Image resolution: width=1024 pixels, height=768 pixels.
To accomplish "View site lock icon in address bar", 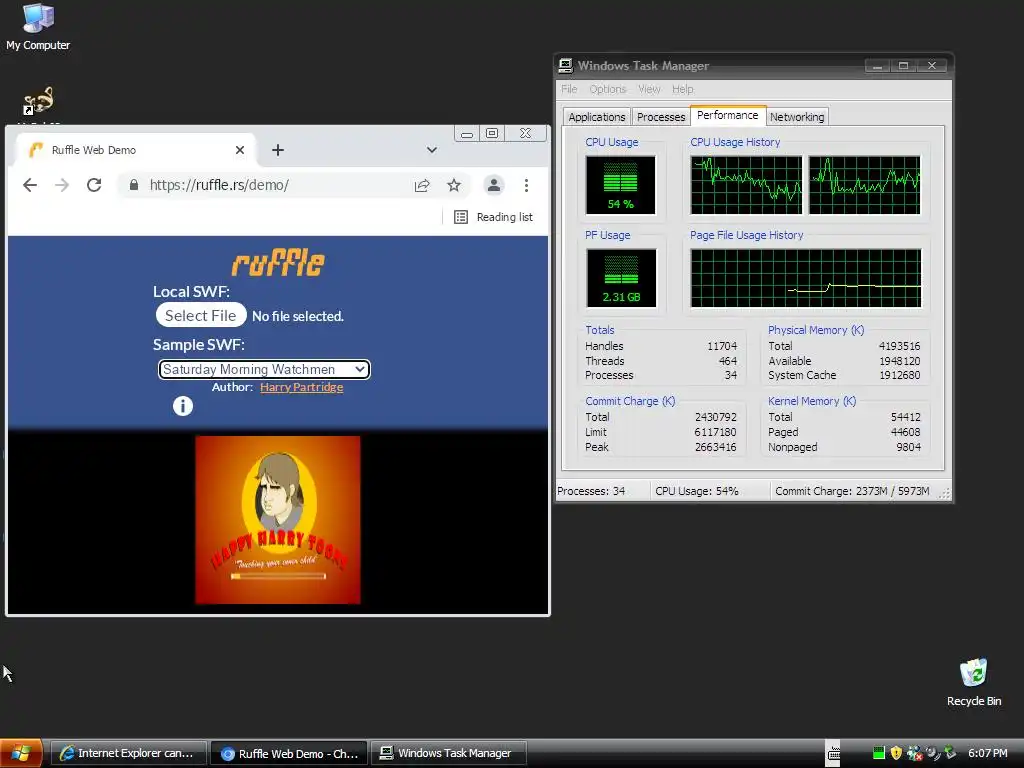I will 134,185.
